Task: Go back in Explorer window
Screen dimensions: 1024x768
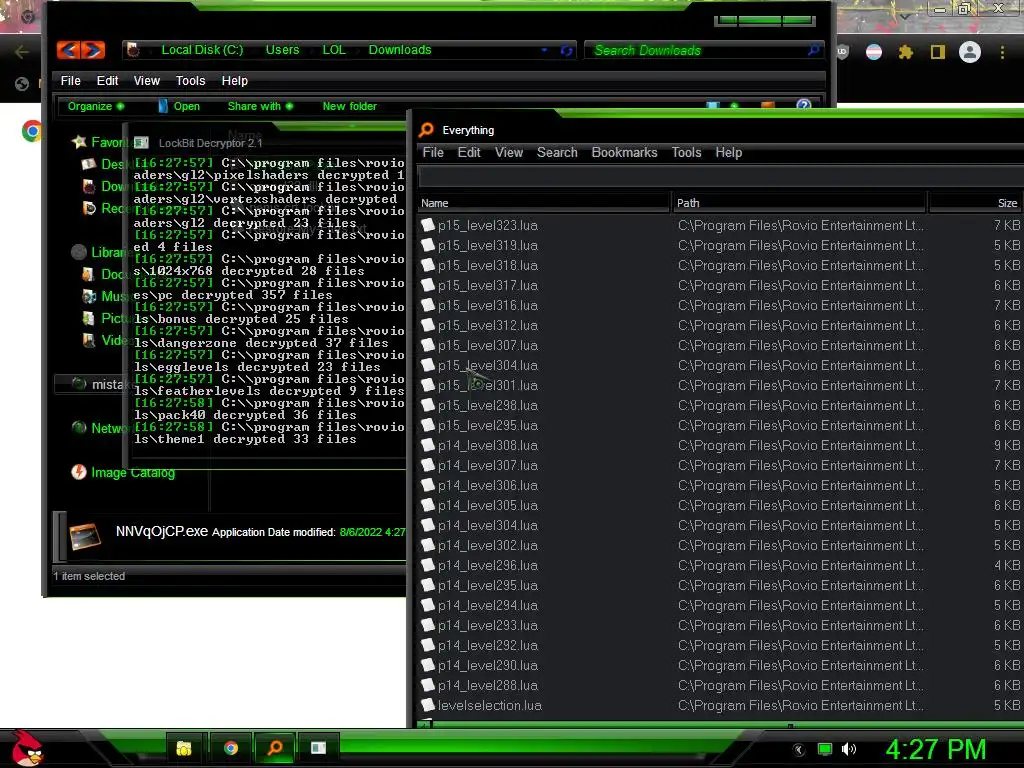Action: (69, 50)
